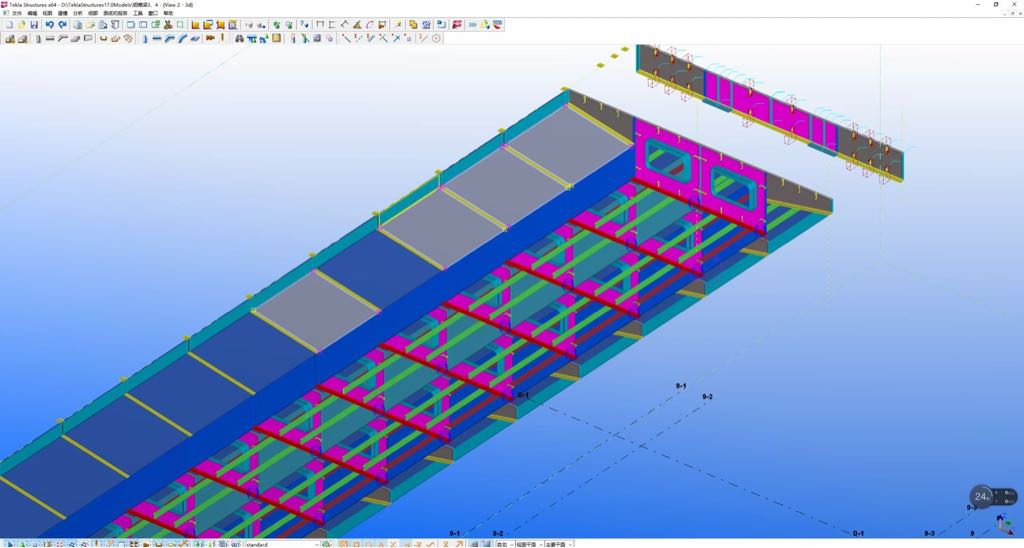Click the 9-1 grid label in the view
The width and height of the screenshot is (1024, 548).
click(681, 386)
